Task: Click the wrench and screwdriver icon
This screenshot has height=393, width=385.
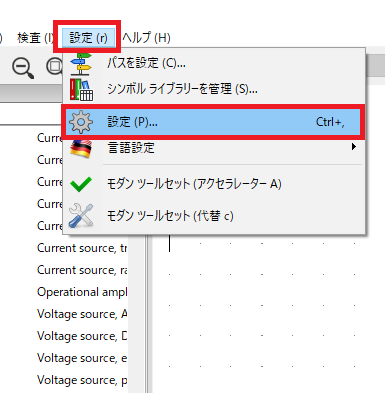Action: click(81, 215)
